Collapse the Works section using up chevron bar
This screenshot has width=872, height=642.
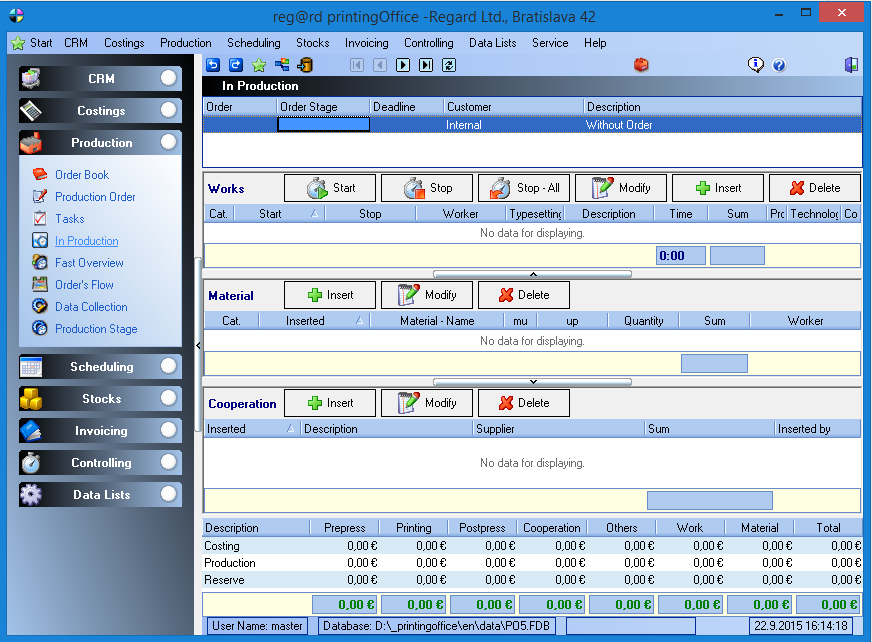click(x=532, y=273)
